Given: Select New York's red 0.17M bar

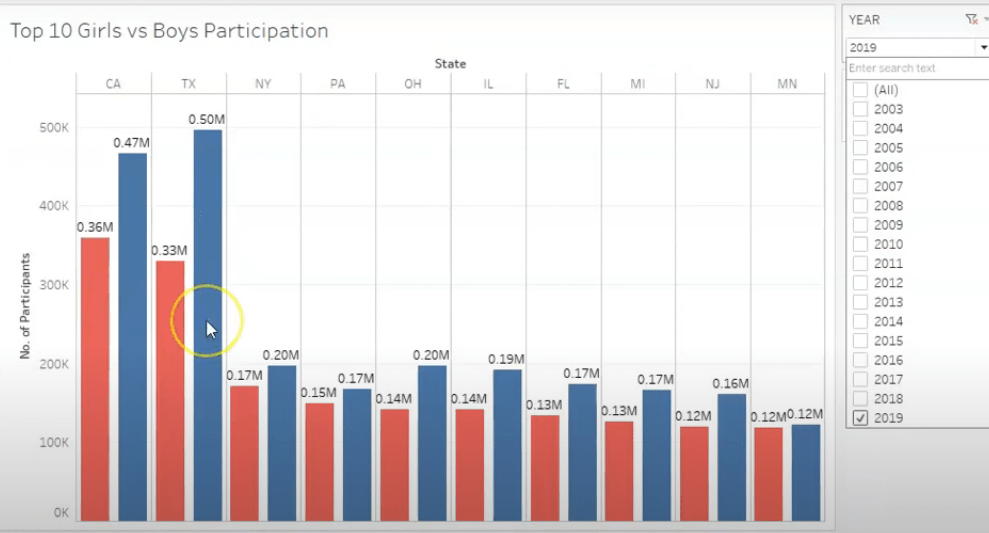Looking at the screenshot, I should click(245, 452).
